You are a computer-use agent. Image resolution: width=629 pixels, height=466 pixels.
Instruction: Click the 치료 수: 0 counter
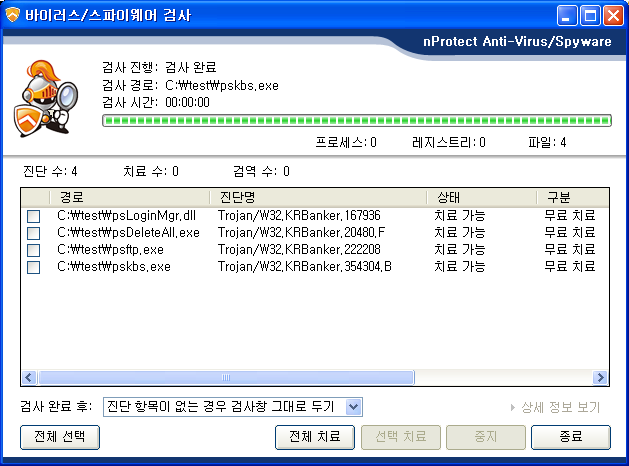pyautogui.click(x=151, y=172)
